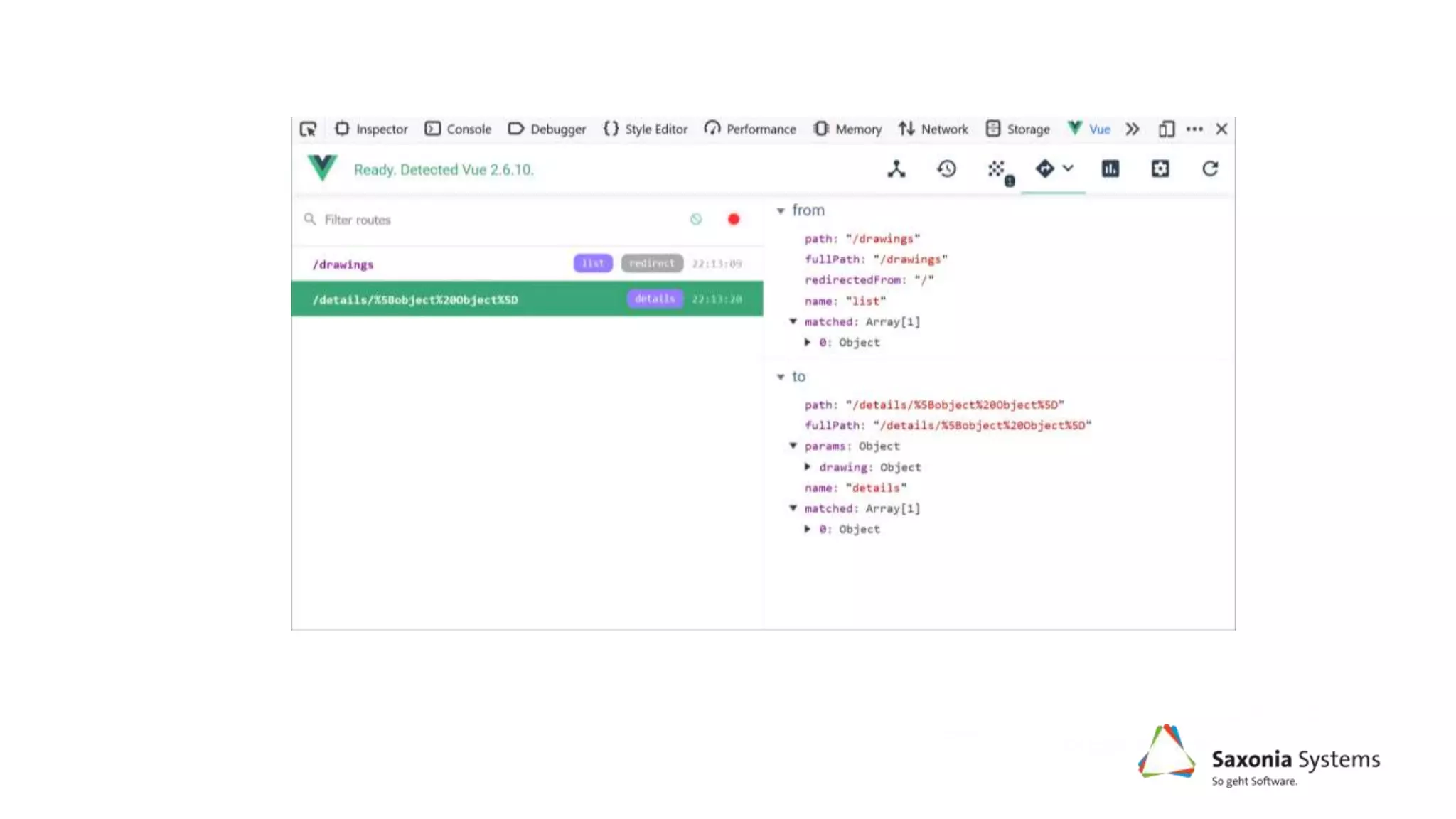The height and width of the screenshot is (819, 1456).
Task: Click the filter routes search icon
Action: pos(310,219)
